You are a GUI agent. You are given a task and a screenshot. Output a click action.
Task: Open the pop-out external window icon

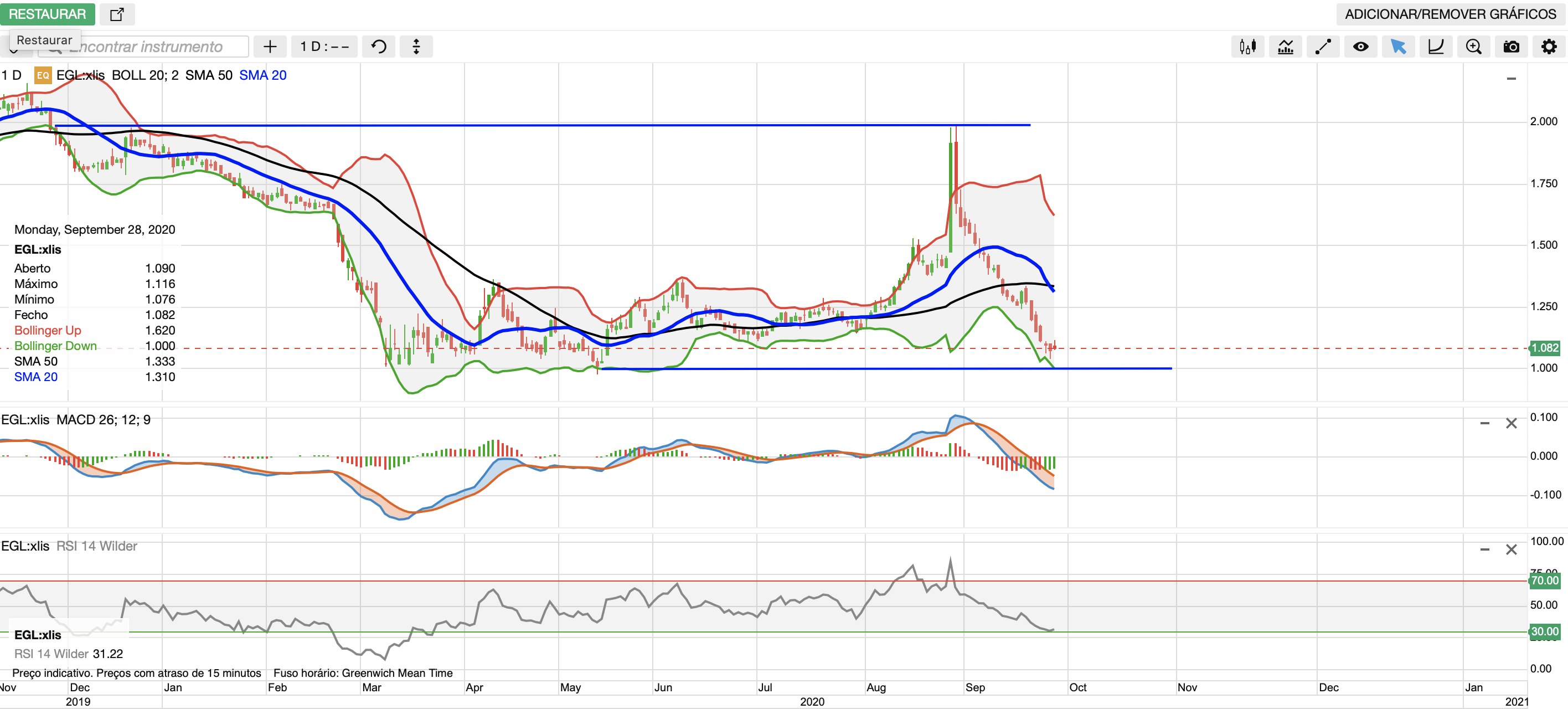(x=117, y=14)
